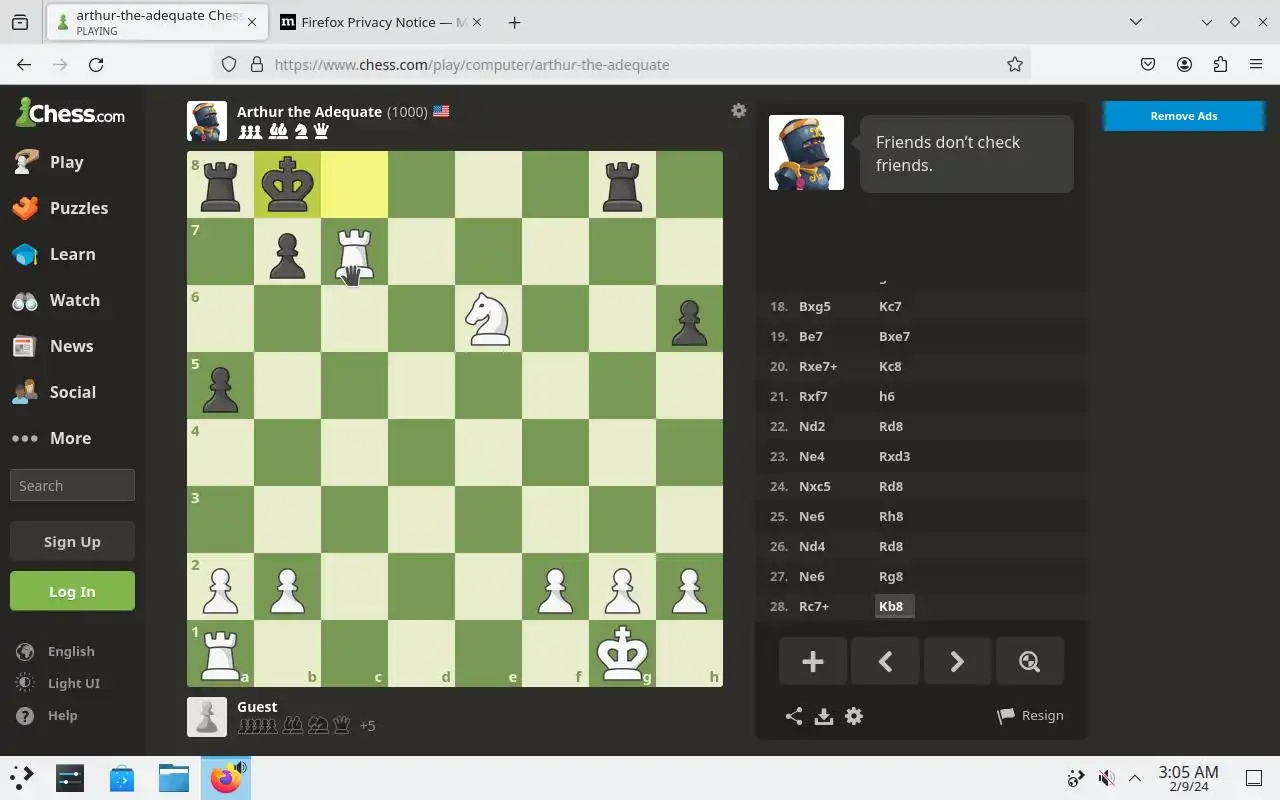
Task: Open game settings gear below the move list
Action: click(x=854, y=716)
